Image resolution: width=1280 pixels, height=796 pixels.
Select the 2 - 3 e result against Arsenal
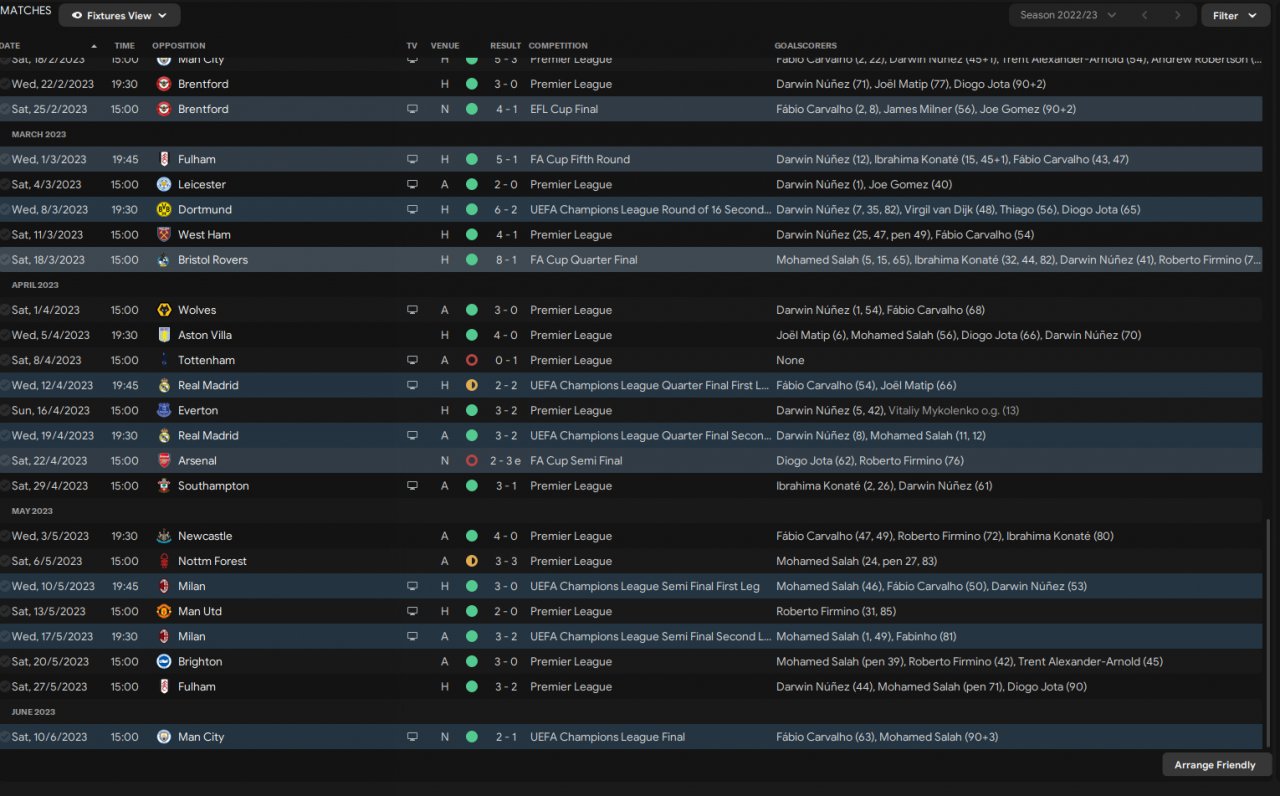tap(507, 461)
